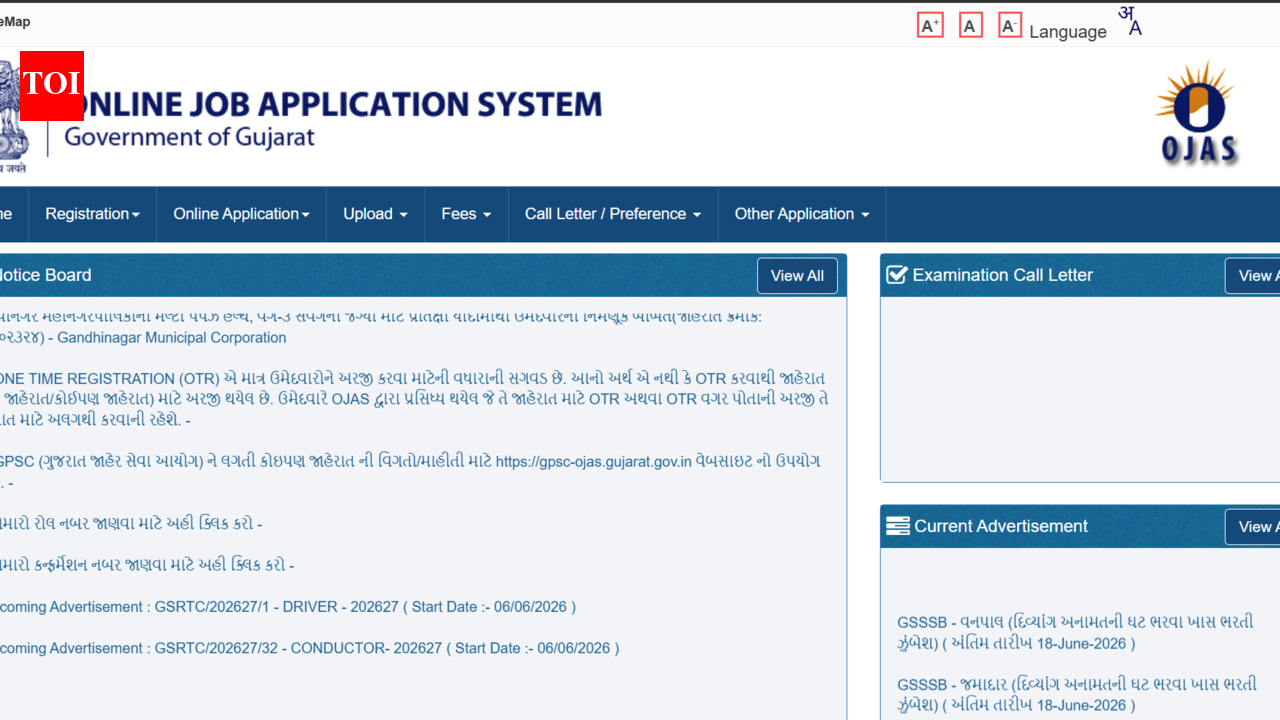Expand Call Letter / Preference menu
Image resolution: width=1280 pixels, height=720 pixels.
(613, 214)
